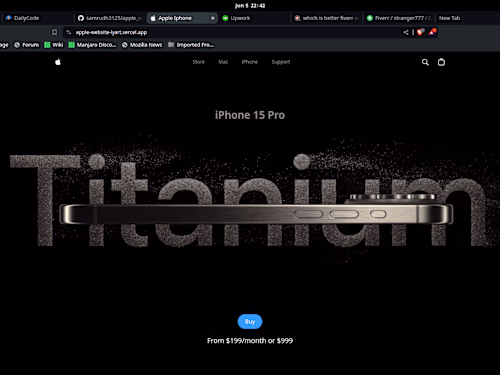This screenshot has height=375, width=500.
Task: Open the Brave Rewards triangle icon
Action: coord(432,32)
